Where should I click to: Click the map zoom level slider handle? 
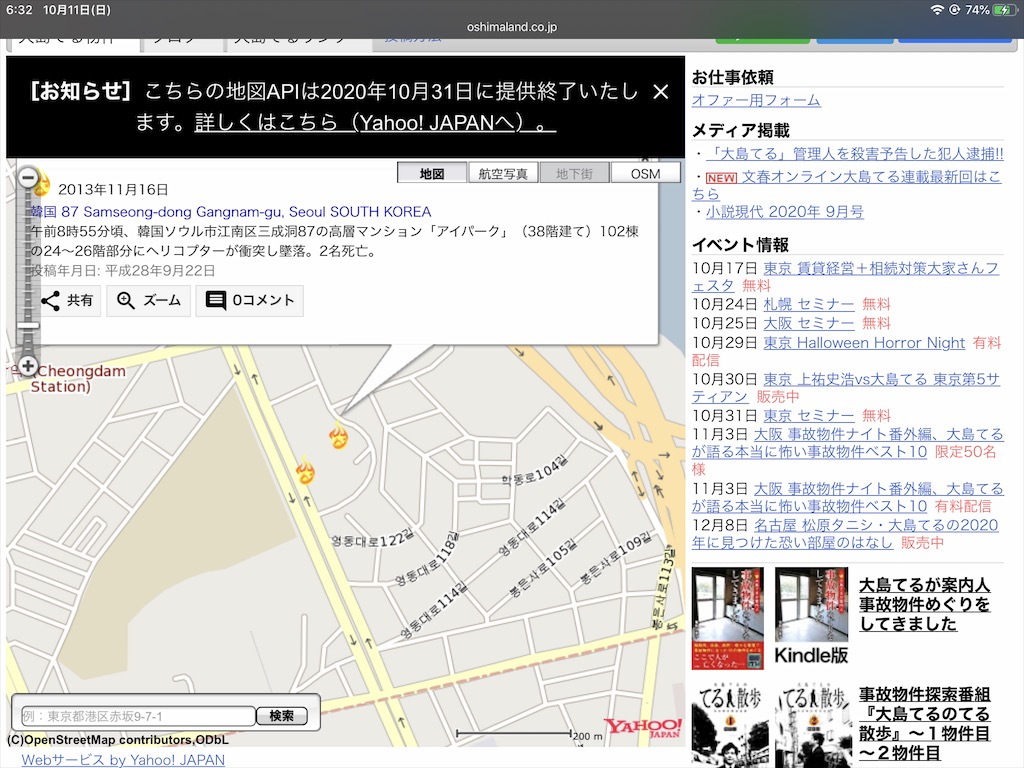click(x=29, y=326)
